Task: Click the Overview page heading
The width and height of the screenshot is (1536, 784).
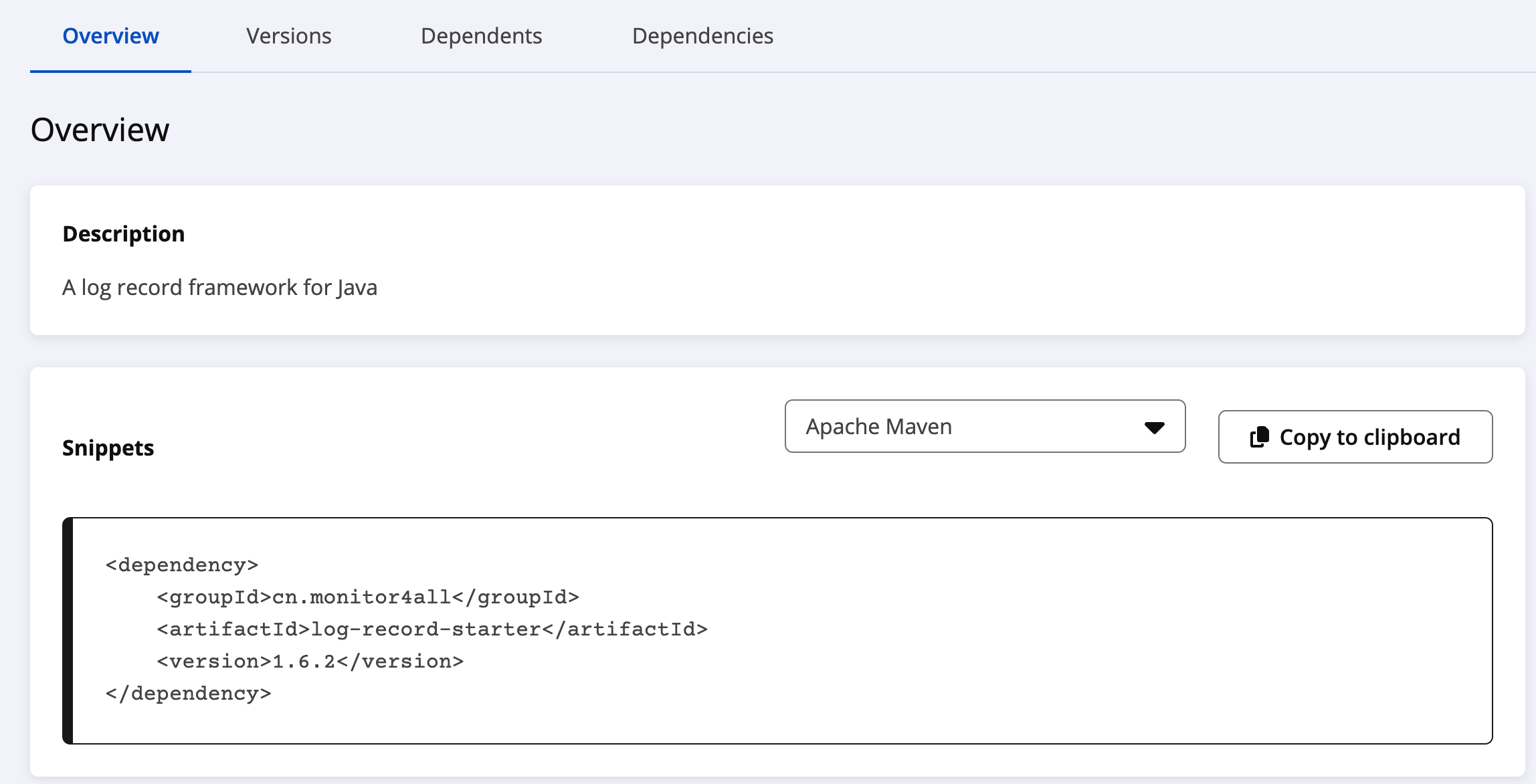Action: pos(100,130)
